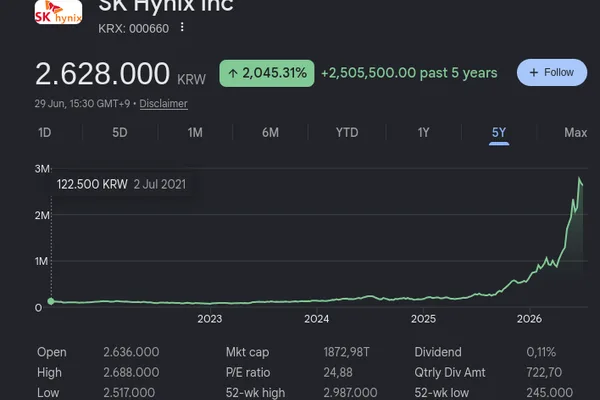Click the "122.500 KRW" tooltip value
Viewport: 600px width, 400px height.
(92, 184)
